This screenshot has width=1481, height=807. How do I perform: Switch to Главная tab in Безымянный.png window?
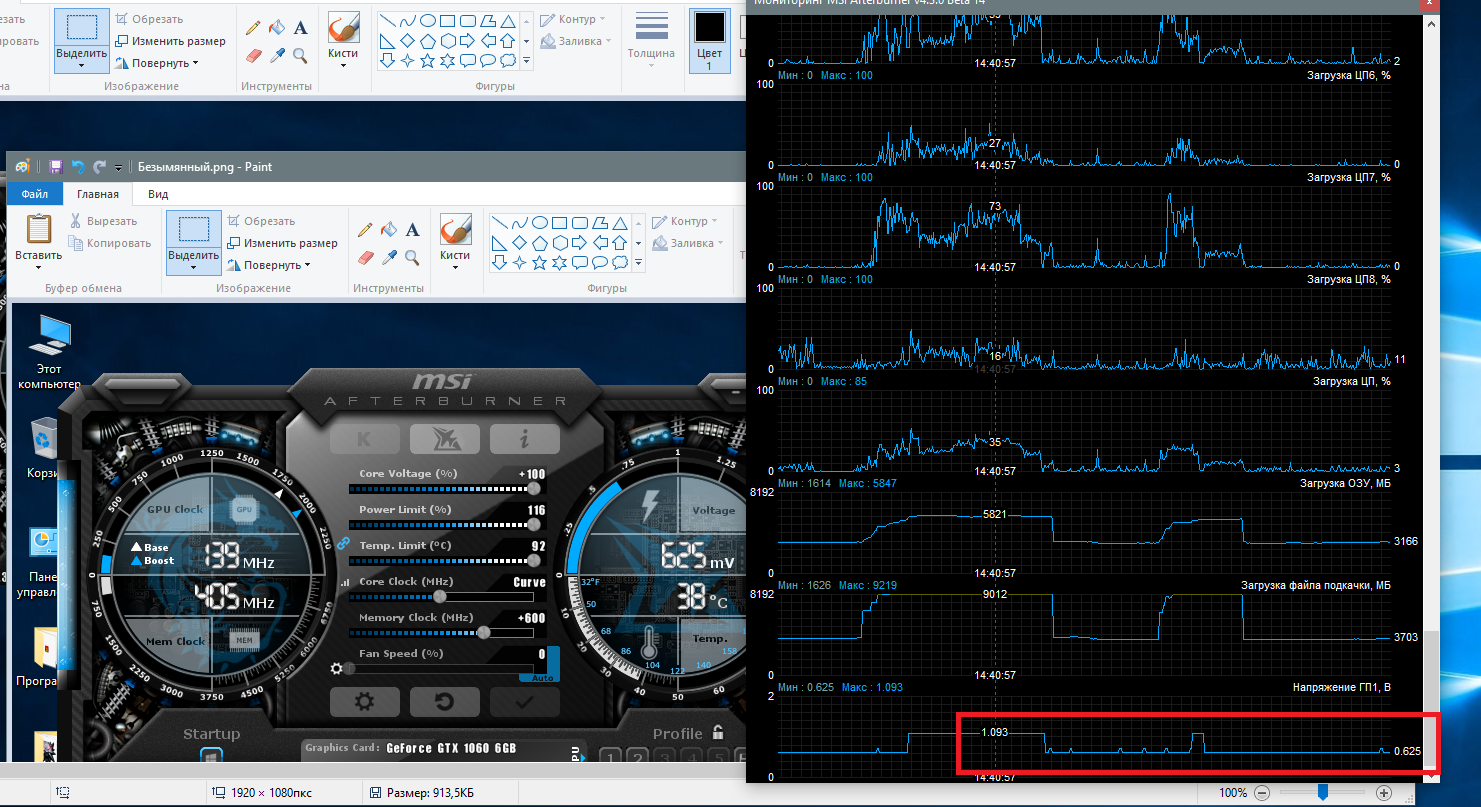point(98,194)
